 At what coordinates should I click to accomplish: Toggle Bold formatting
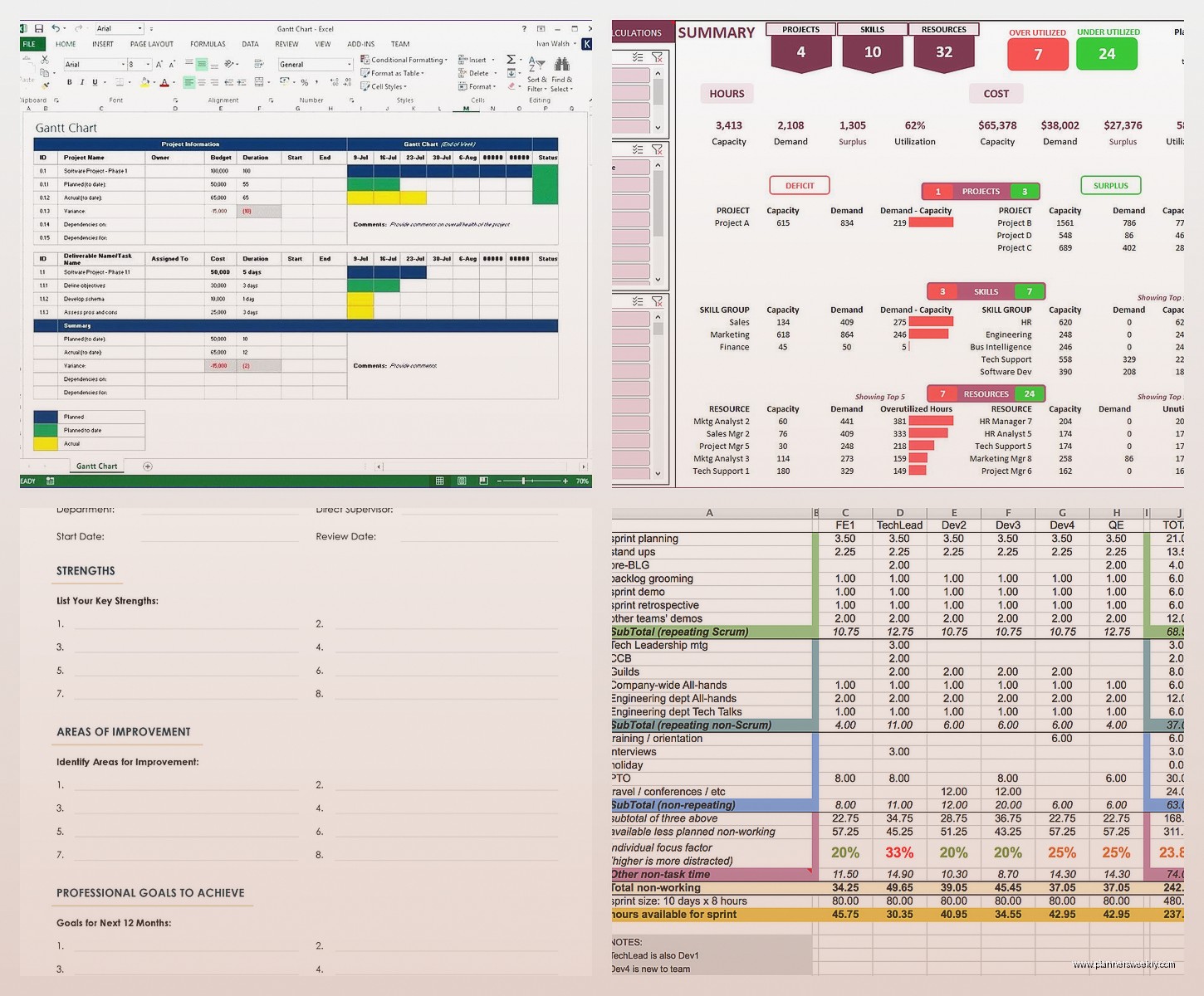point(70,80)
